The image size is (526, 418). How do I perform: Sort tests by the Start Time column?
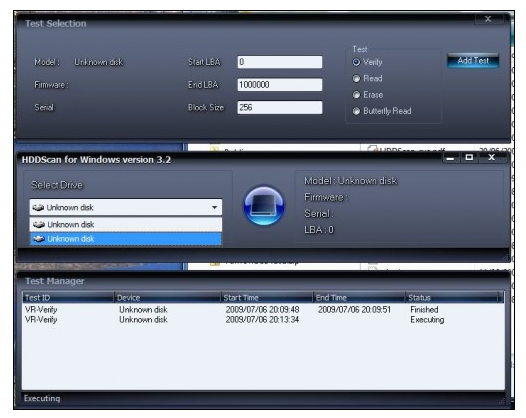267,298
